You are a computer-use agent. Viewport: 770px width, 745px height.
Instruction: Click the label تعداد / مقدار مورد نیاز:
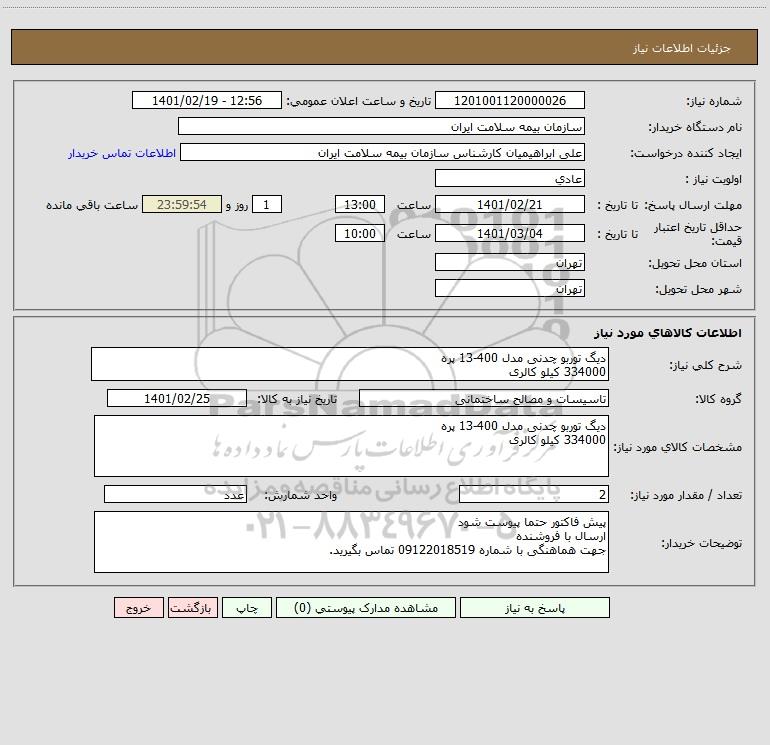pyautogui.click(x=686, y=496)
